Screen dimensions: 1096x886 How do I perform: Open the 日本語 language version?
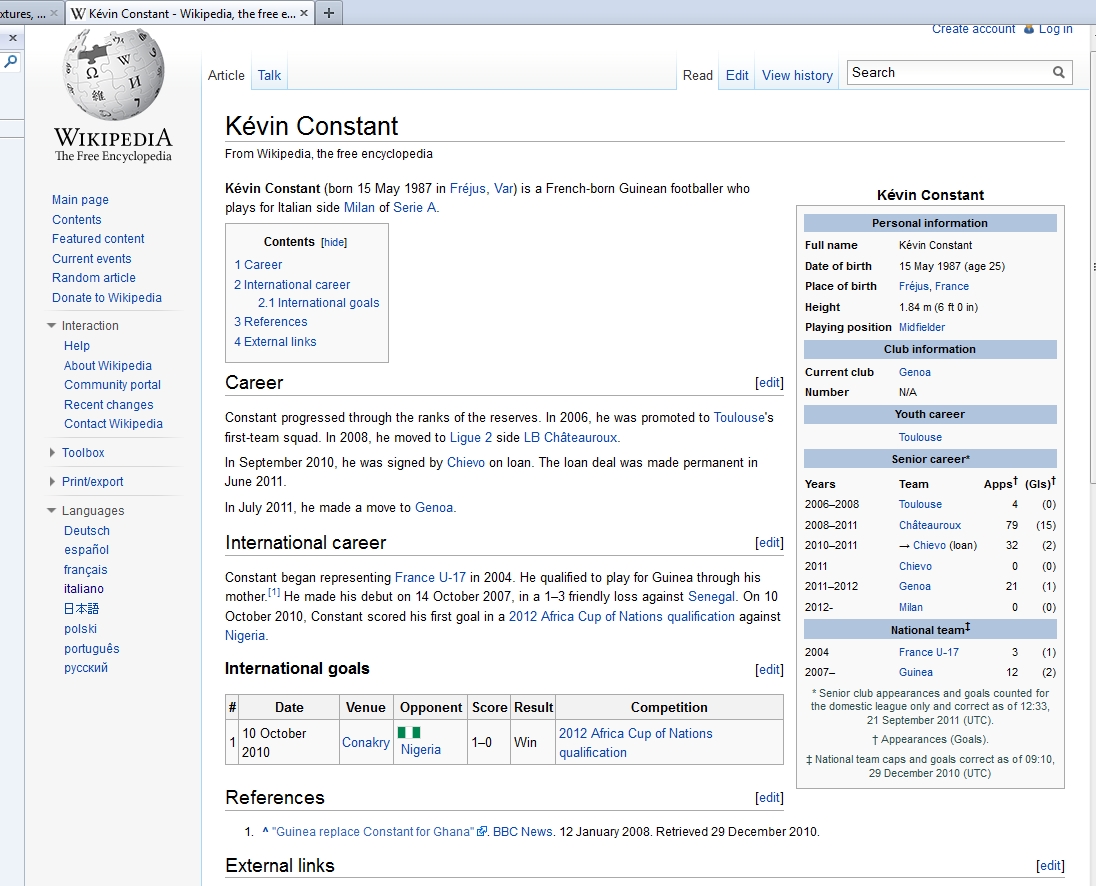point(81,609)
